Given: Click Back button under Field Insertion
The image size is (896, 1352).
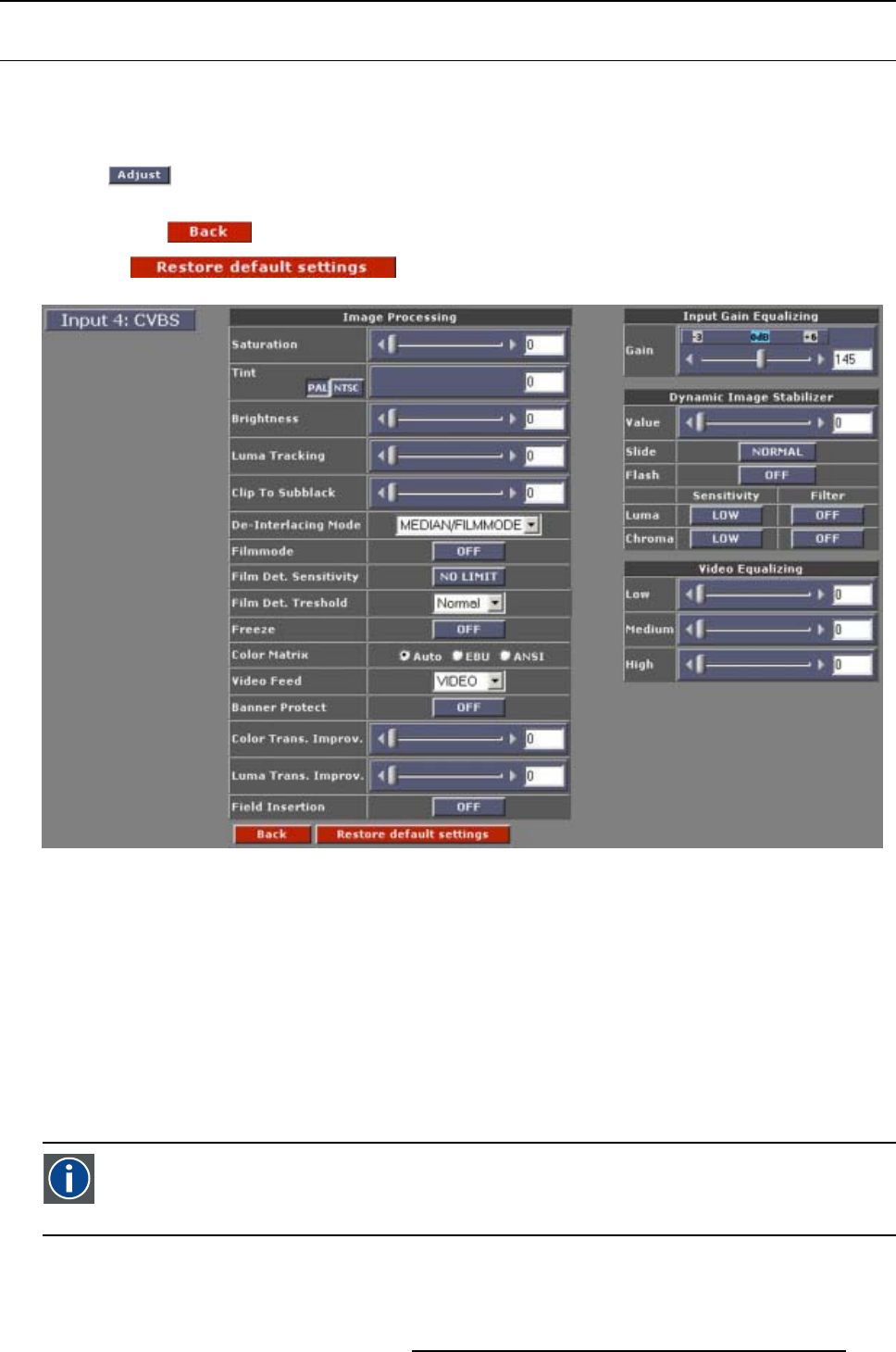Looking at the screenshot, I should 271,834.
